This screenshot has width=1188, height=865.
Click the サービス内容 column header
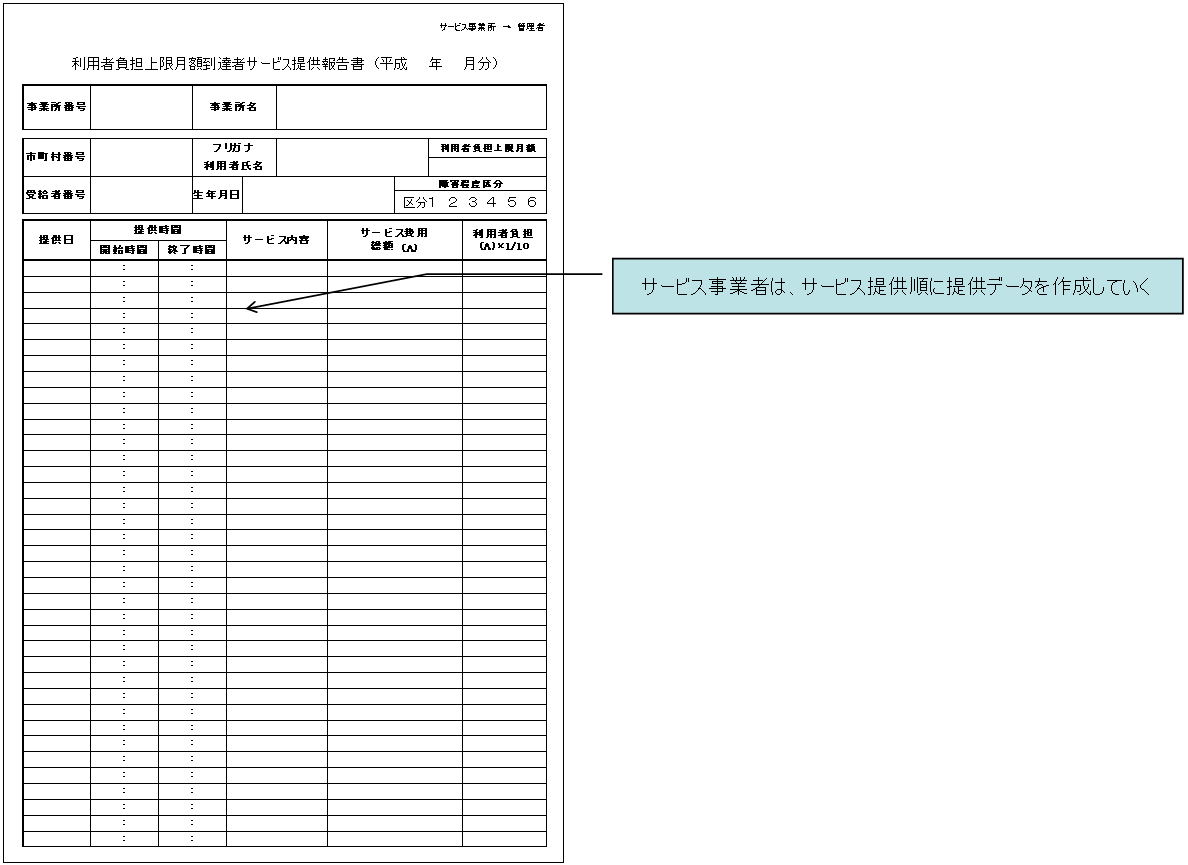(276, 240)
